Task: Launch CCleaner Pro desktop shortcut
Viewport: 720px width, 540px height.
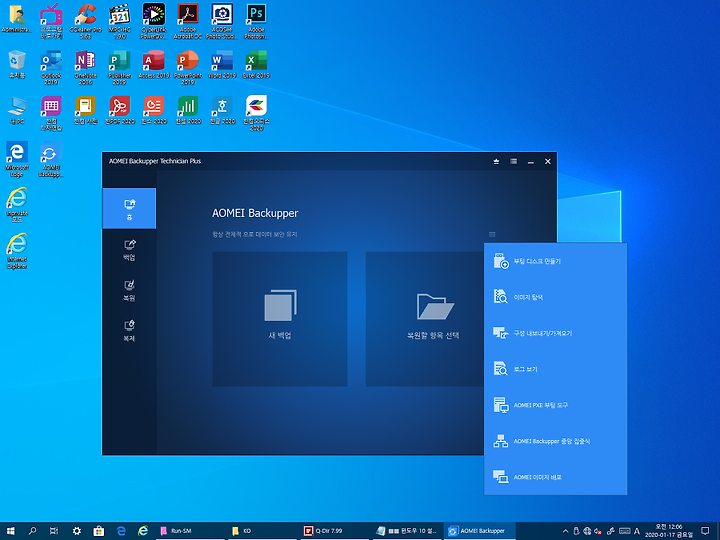Action: pyautogui.click(x=85, y=22)
